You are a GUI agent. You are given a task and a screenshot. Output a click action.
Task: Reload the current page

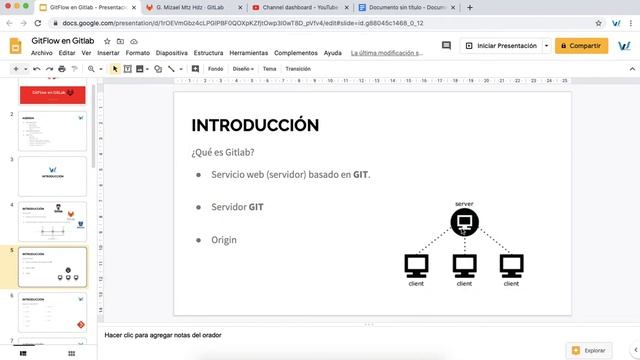(x=38, y=23)
